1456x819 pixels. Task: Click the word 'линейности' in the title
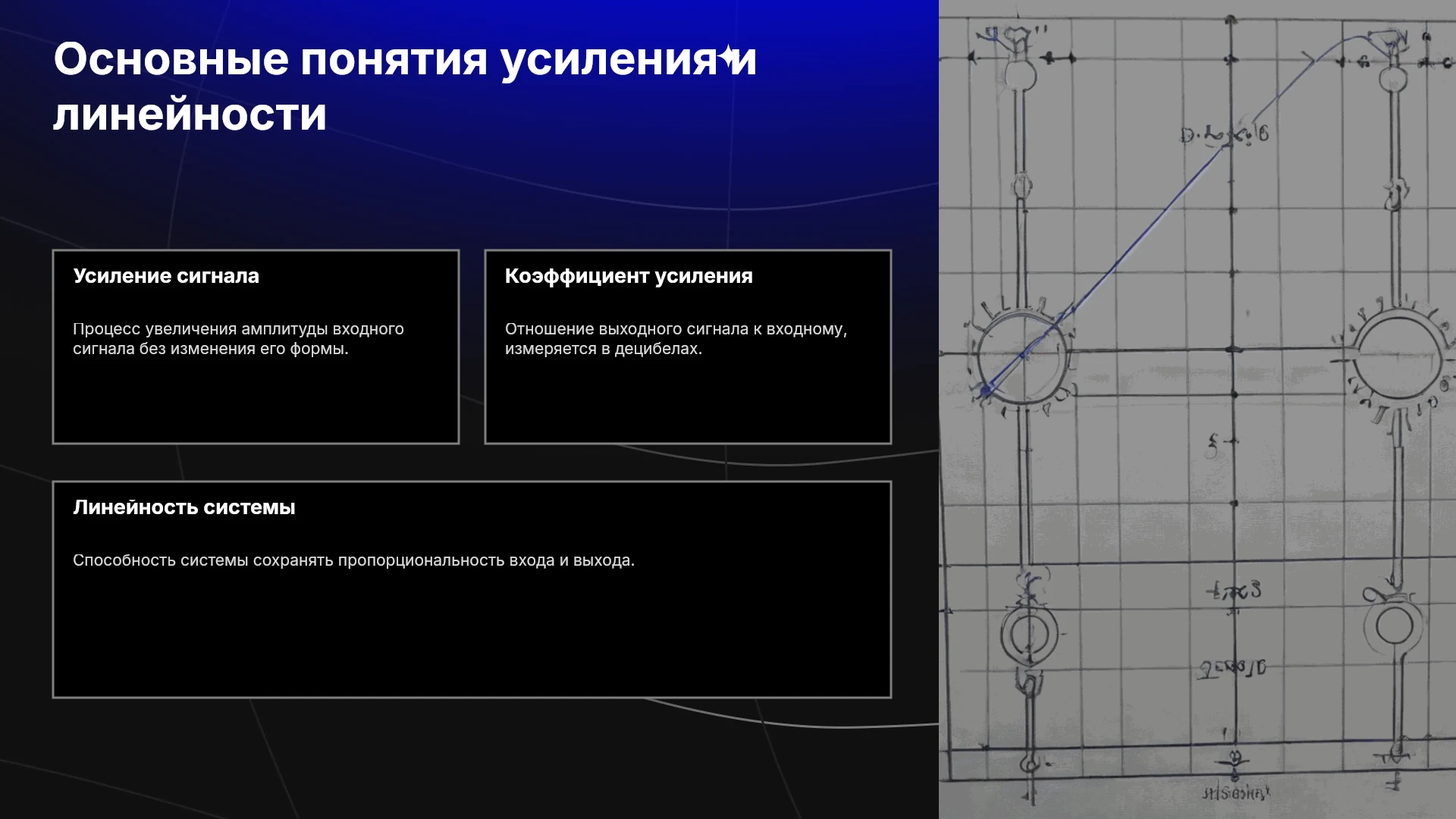190,115
